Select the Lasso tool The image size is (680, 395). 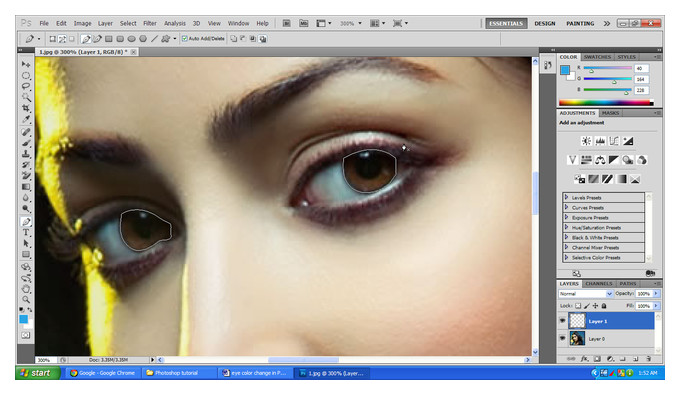[26, 86]
